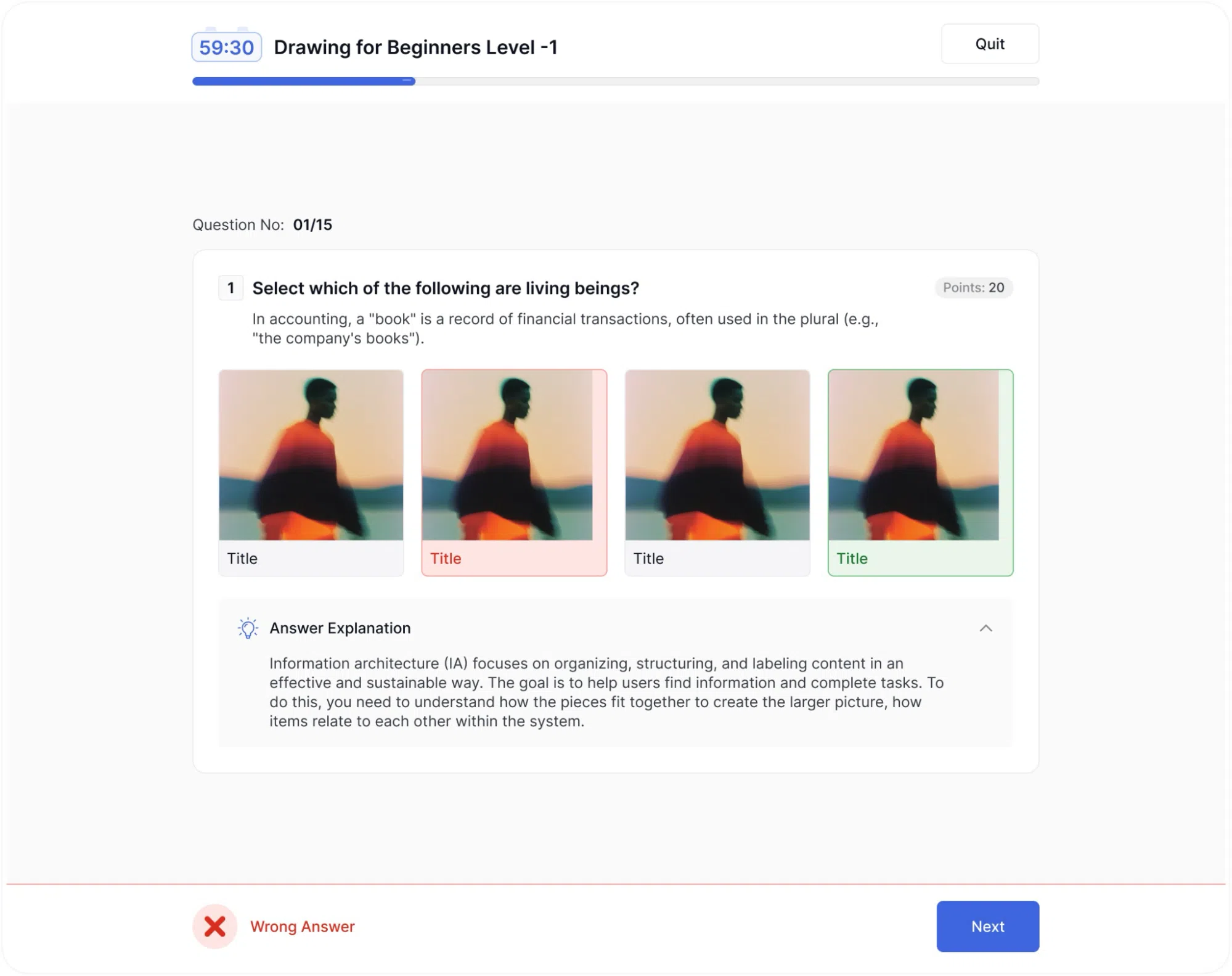This screenshot has height=976, width=1232.
Task: Click the Wrong Answer label
Action: pyautogui.click(x=302, y=926)
